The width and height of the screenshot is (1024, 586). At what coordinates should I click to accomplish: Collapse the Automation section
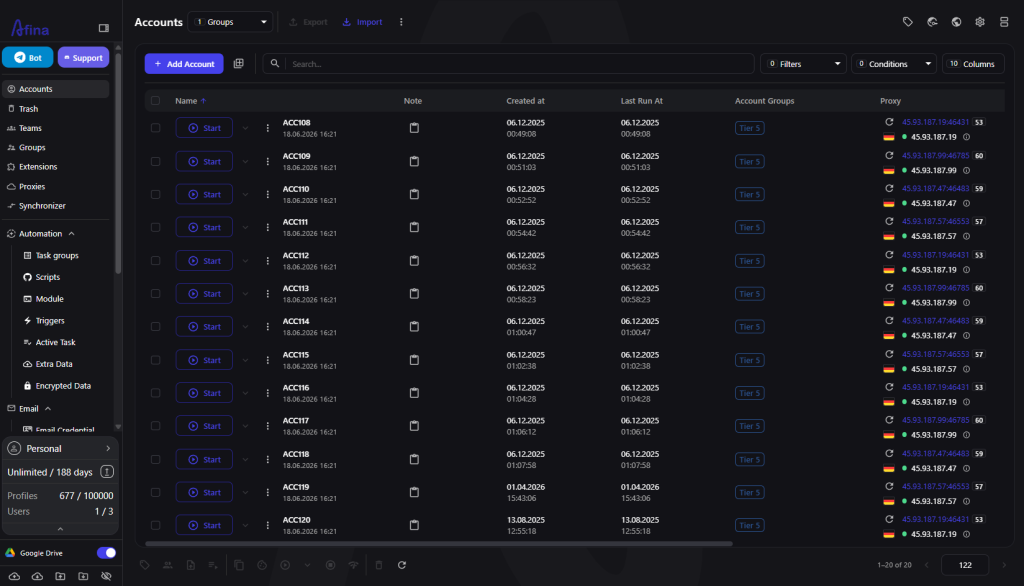coord(71,234)
